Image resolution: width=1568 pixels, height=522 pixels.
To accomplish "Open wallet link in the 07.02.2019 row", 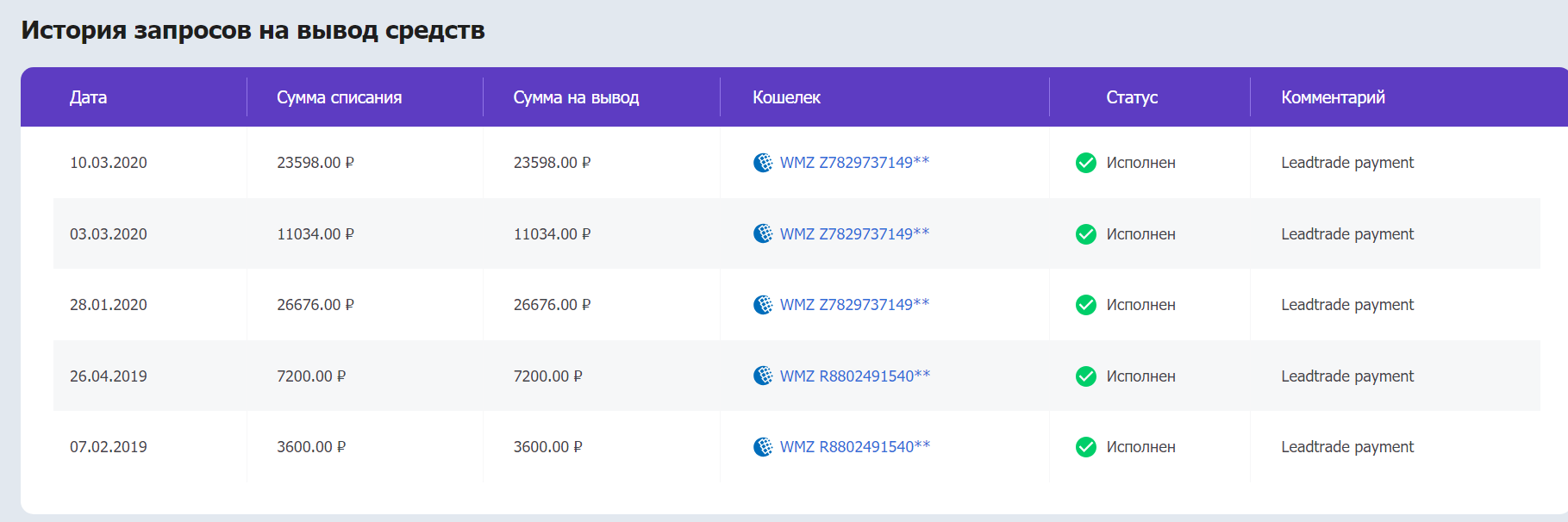I will click(x=855, y=447).
